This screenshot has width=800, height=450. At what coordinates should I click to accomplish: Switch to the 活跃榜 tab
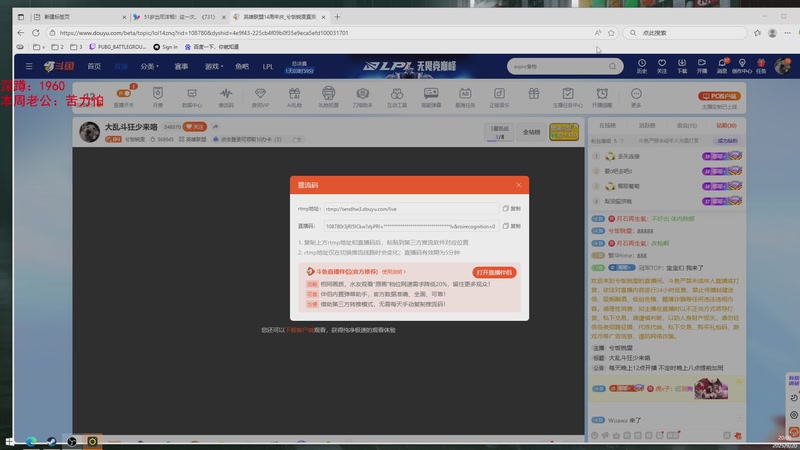click(x=647, y=126)
